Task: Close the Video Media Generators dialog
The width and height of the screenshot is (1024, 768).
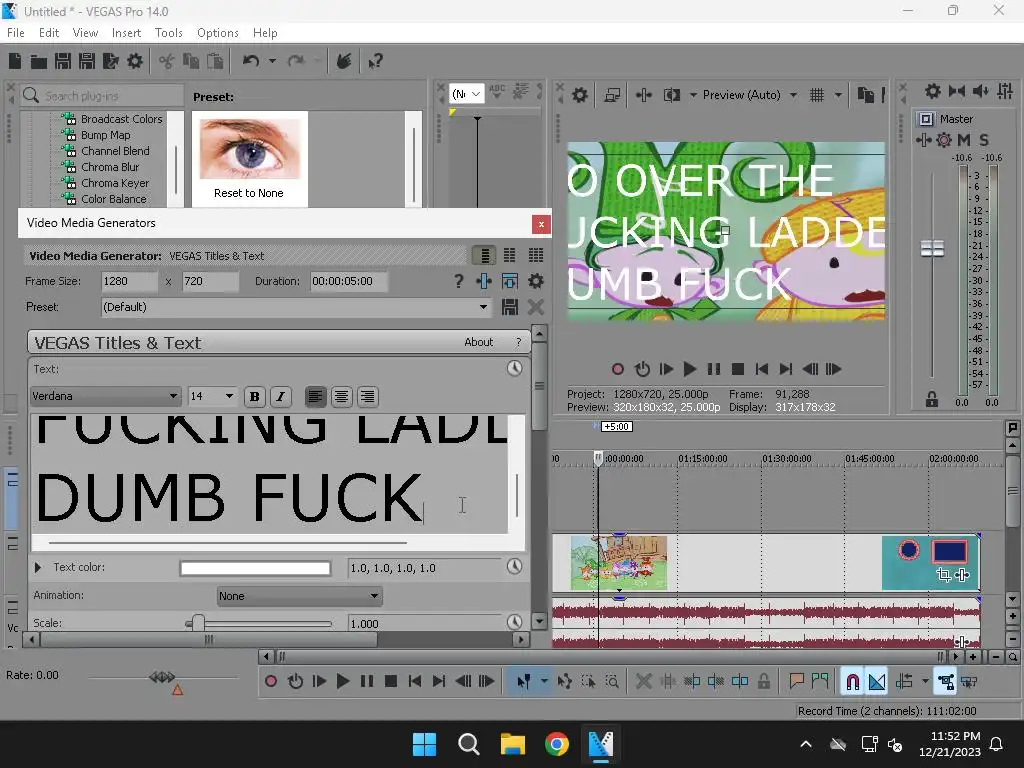Action: tap(541, 225)
